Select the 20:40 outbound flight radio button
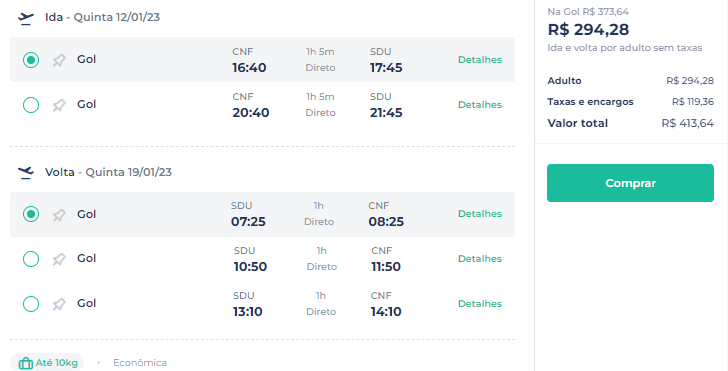The height and width of the screenshot is (371, 728). (31, 105)
